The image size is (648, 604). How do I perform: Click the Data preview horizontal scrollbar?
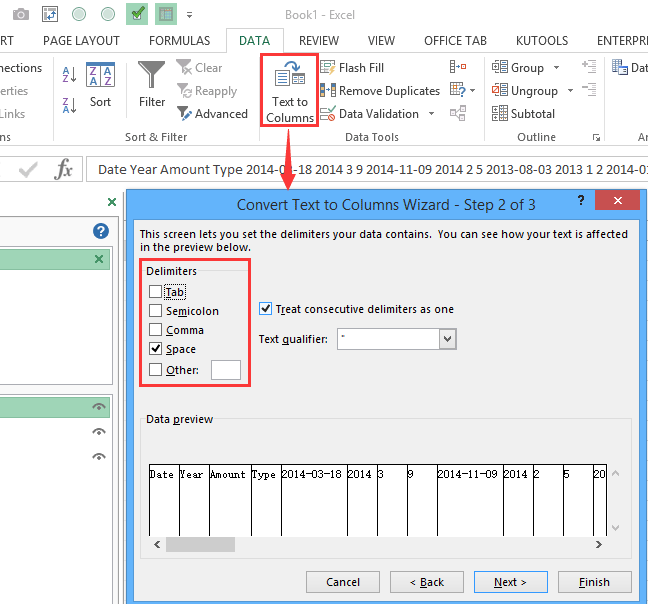pyautogui.click(x=200, y=544)
